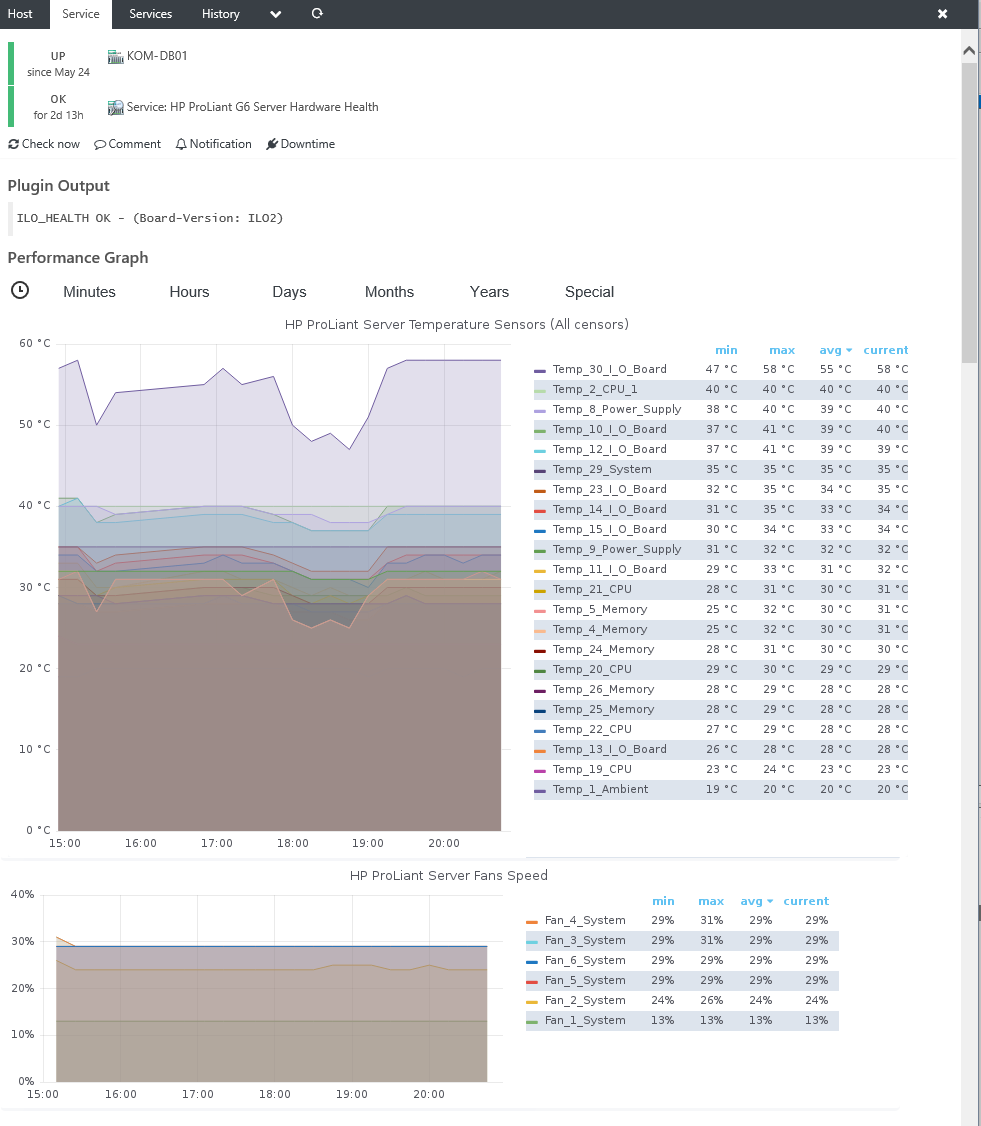Click the clock icon beside the time range options

[19, 291]
